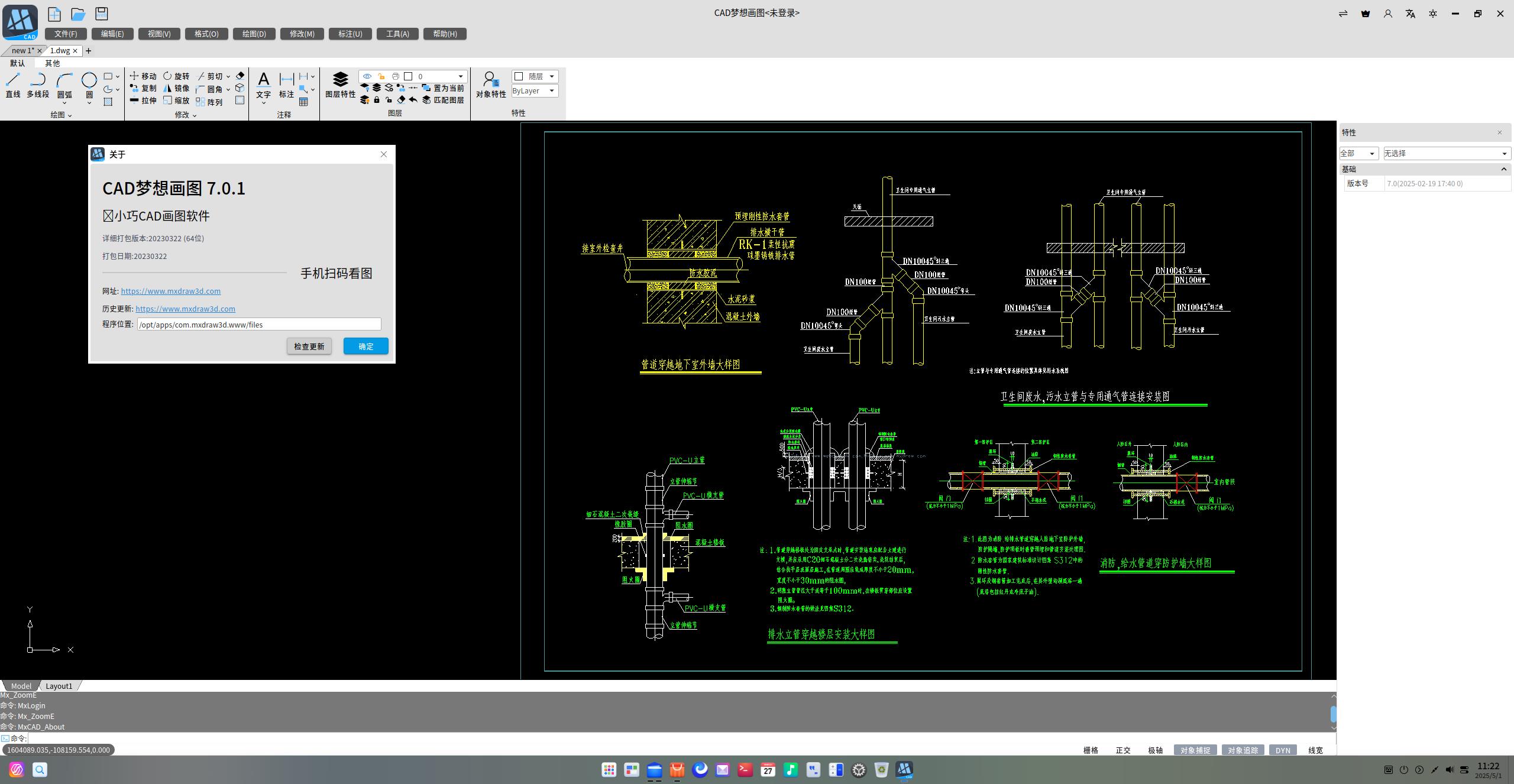
Task: Select the 多线段 (Polyline) tool
Action: pos(38,85)
